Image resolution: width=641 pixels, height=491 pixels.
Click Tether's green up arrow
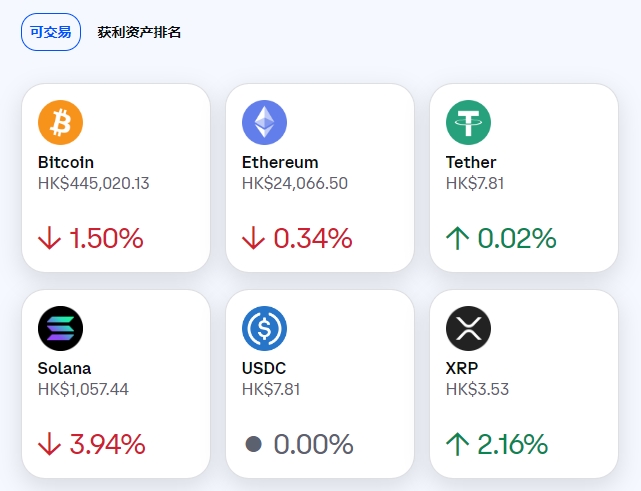pos(458,238)
